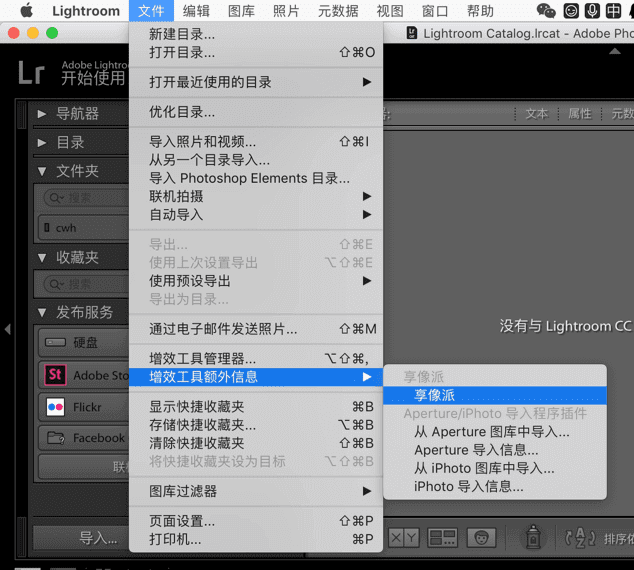Screen dimensions: 634x570
Task: Collapse the Publish Services panel
Action: [42, 312]
